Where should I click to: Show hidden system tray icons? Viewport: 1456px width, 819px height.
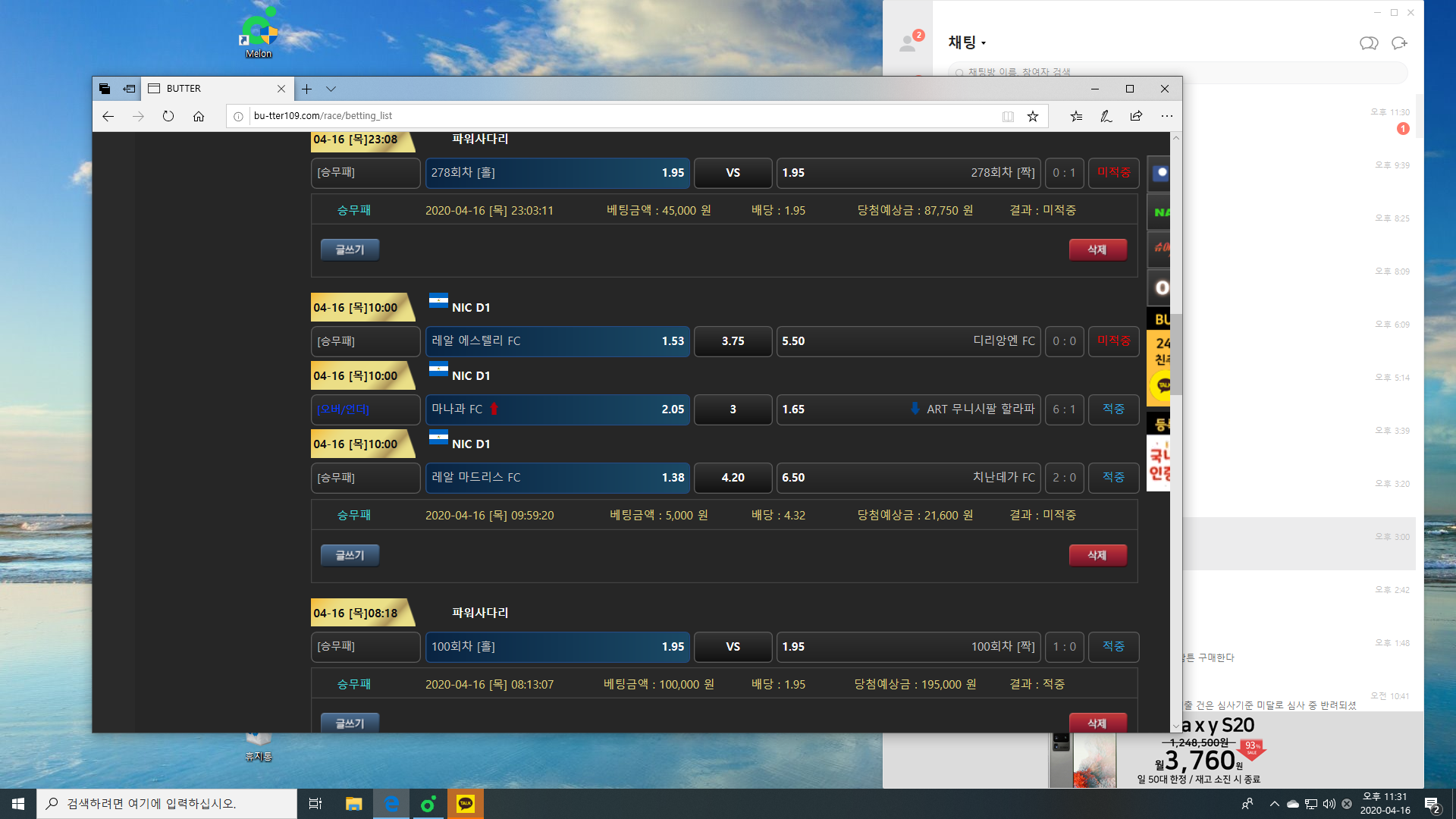pyautogui.click(x=1274, y=804)
